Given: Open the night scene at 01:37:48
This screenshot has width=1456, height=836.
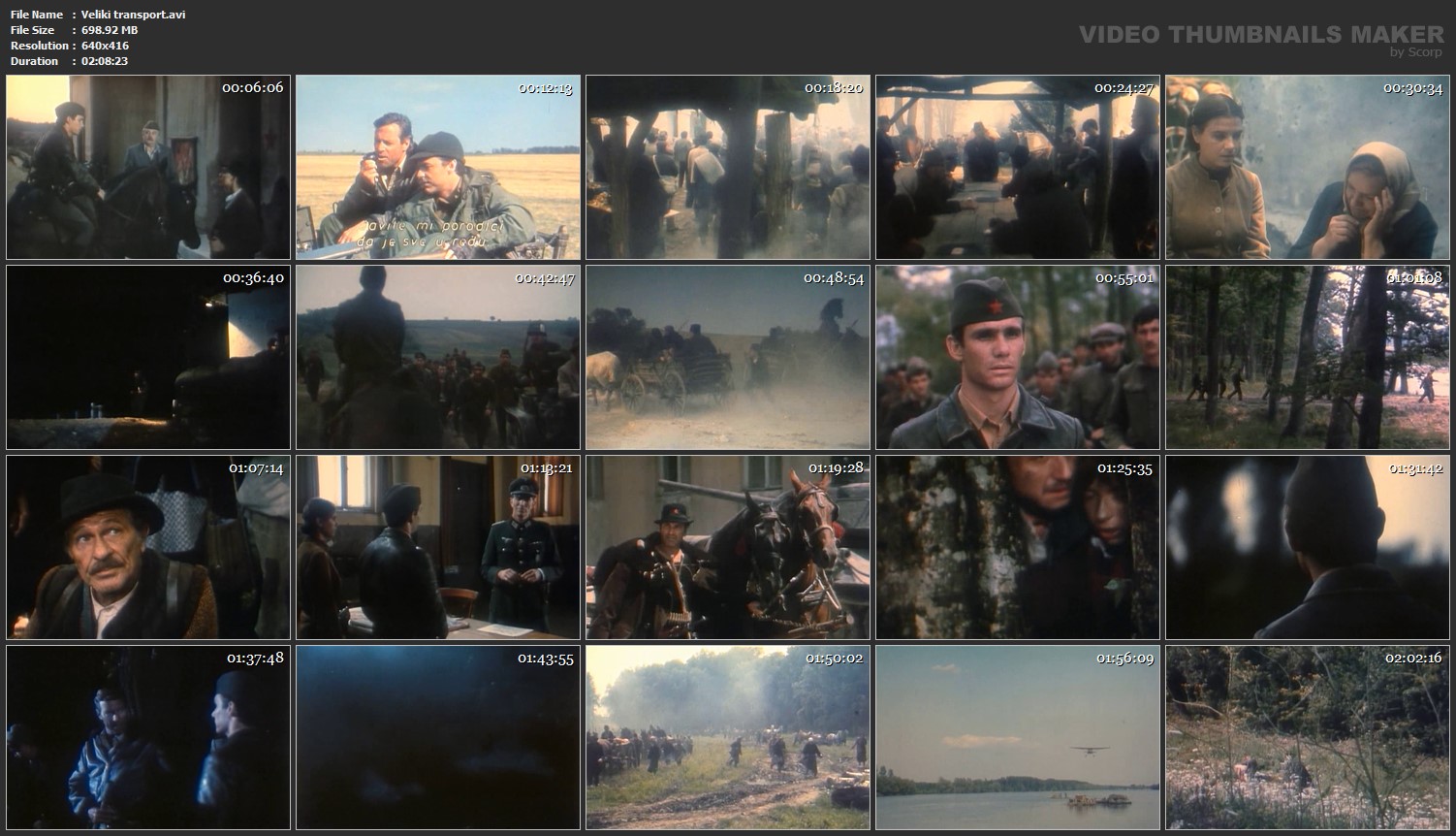Looking at the screenshot, I should (148, 737).
